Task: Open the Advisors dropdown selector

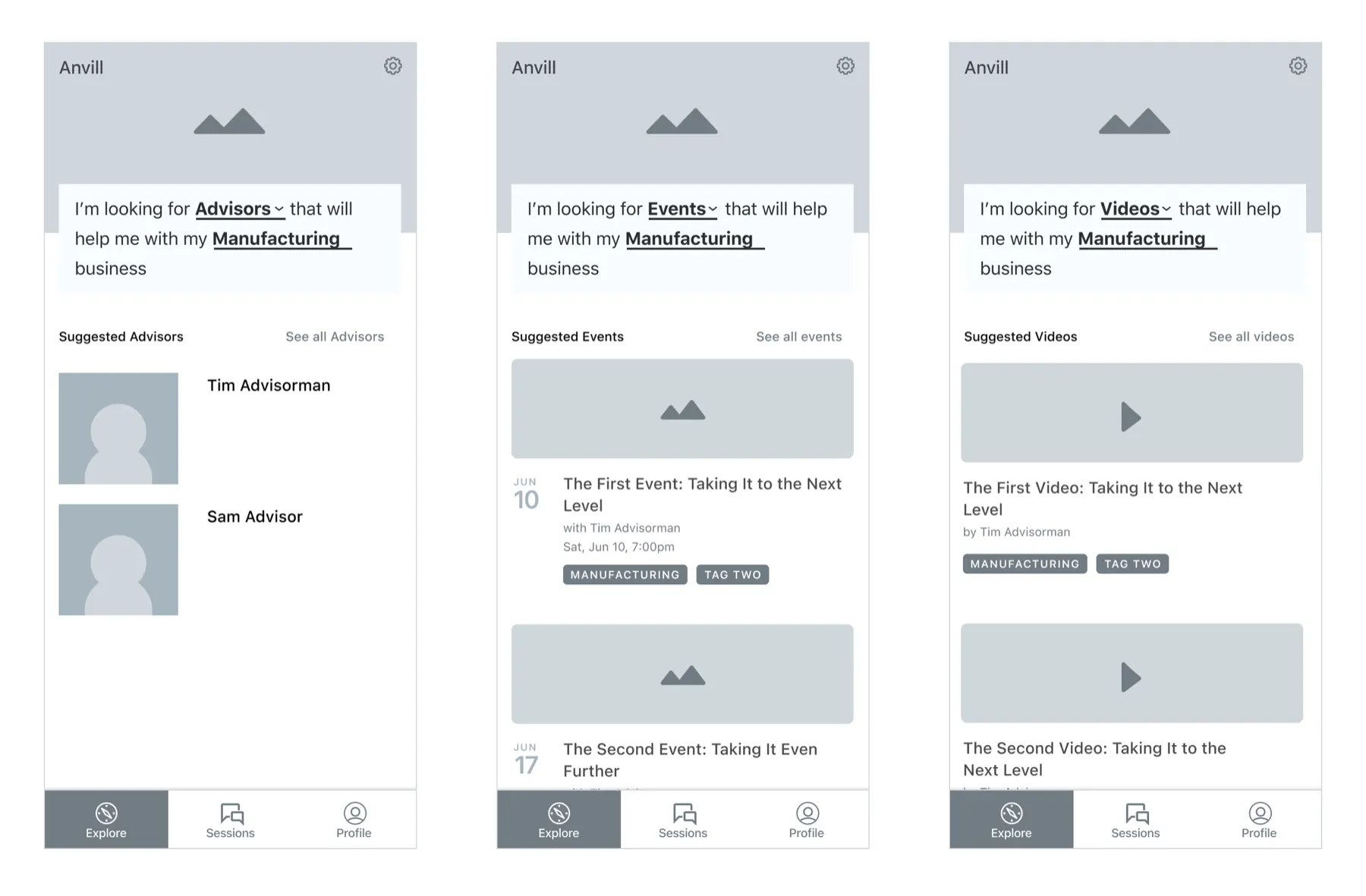Action: [x=240, y=209]
